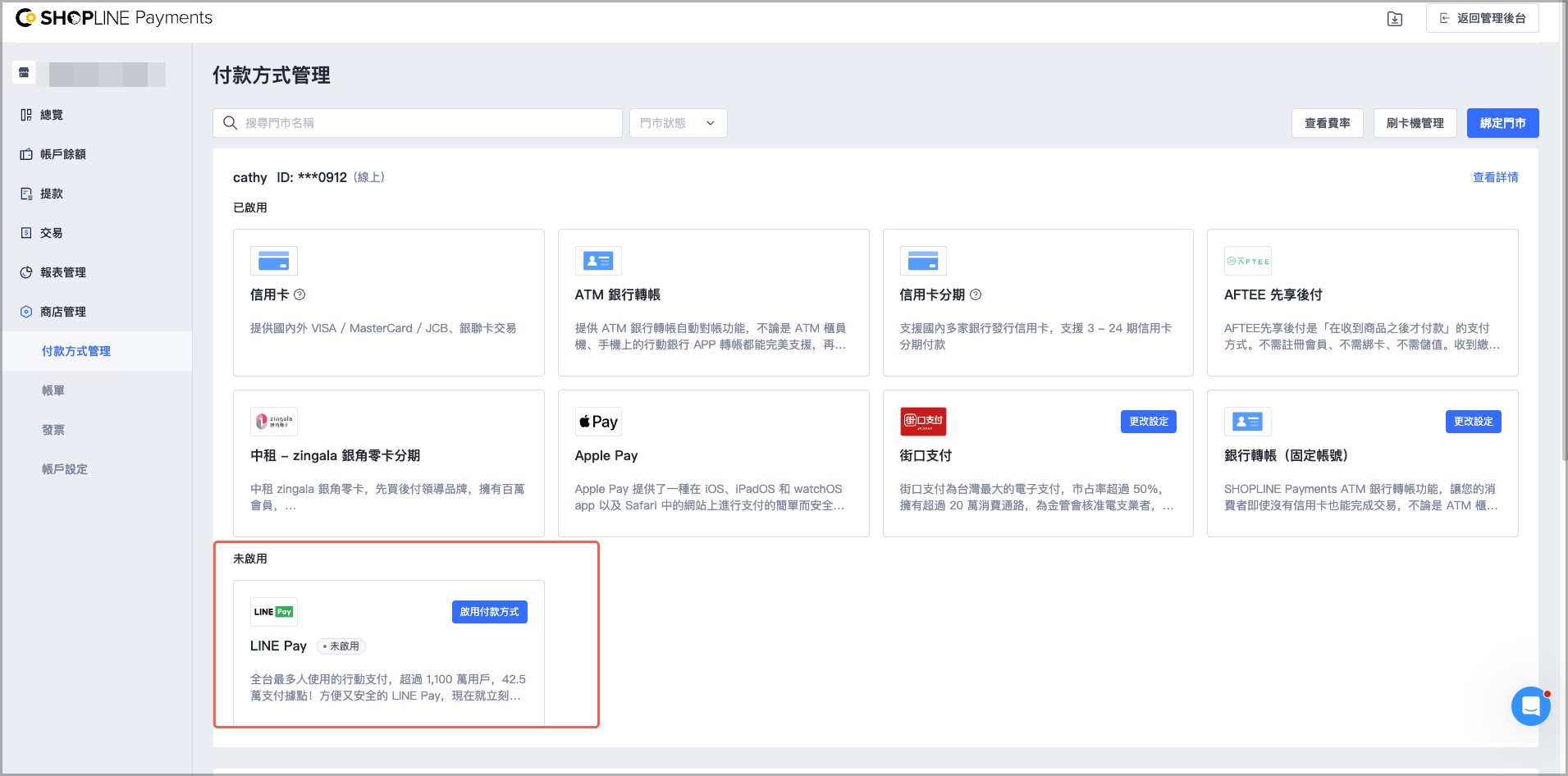Click the Apple Pay logo icon
Viewport: 1568px width, 776px height.
click(598, 422)
